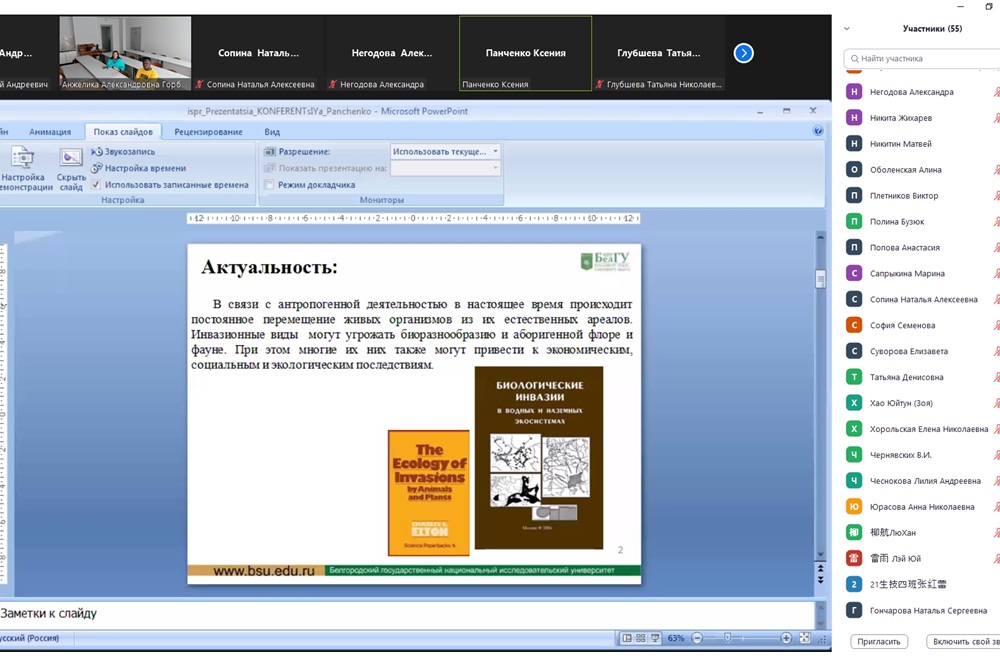Open the Рецензирование ribbon tab
The width and height of the screenshot is (1000, 667).
[x=208, y=132]
